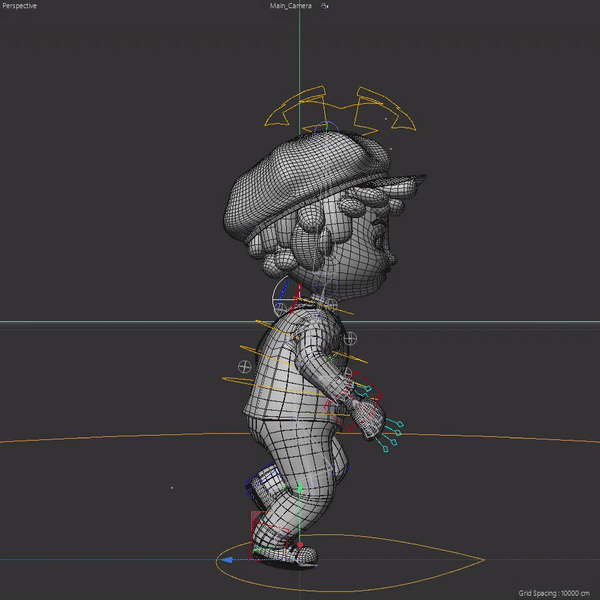Select the yellow neck ring controller
The height and width of the screenshot is (600, 600).
point(326,306)
